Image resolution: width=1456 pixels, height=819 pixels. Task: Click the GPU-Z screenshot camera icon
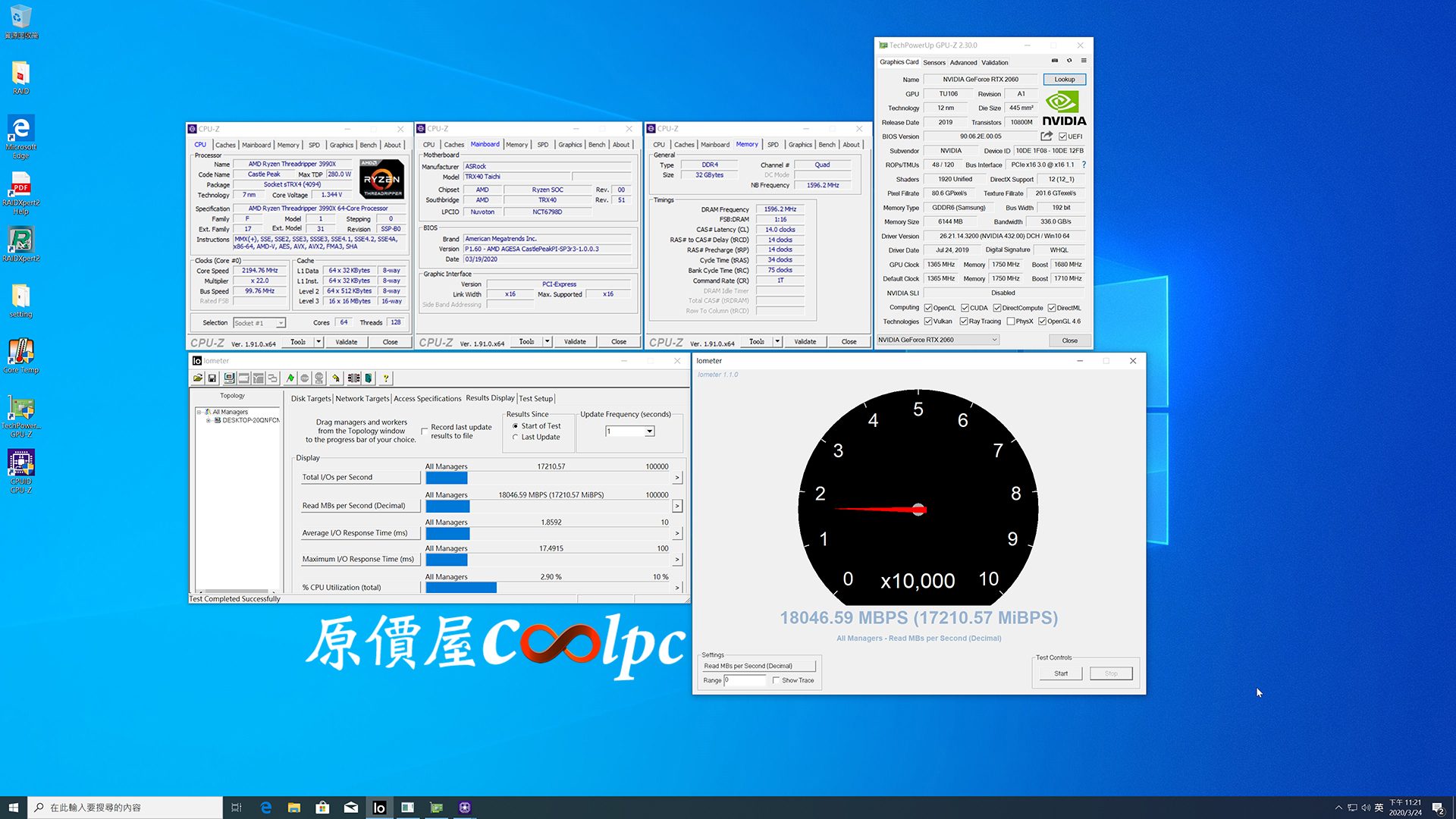coord(1054,61)
